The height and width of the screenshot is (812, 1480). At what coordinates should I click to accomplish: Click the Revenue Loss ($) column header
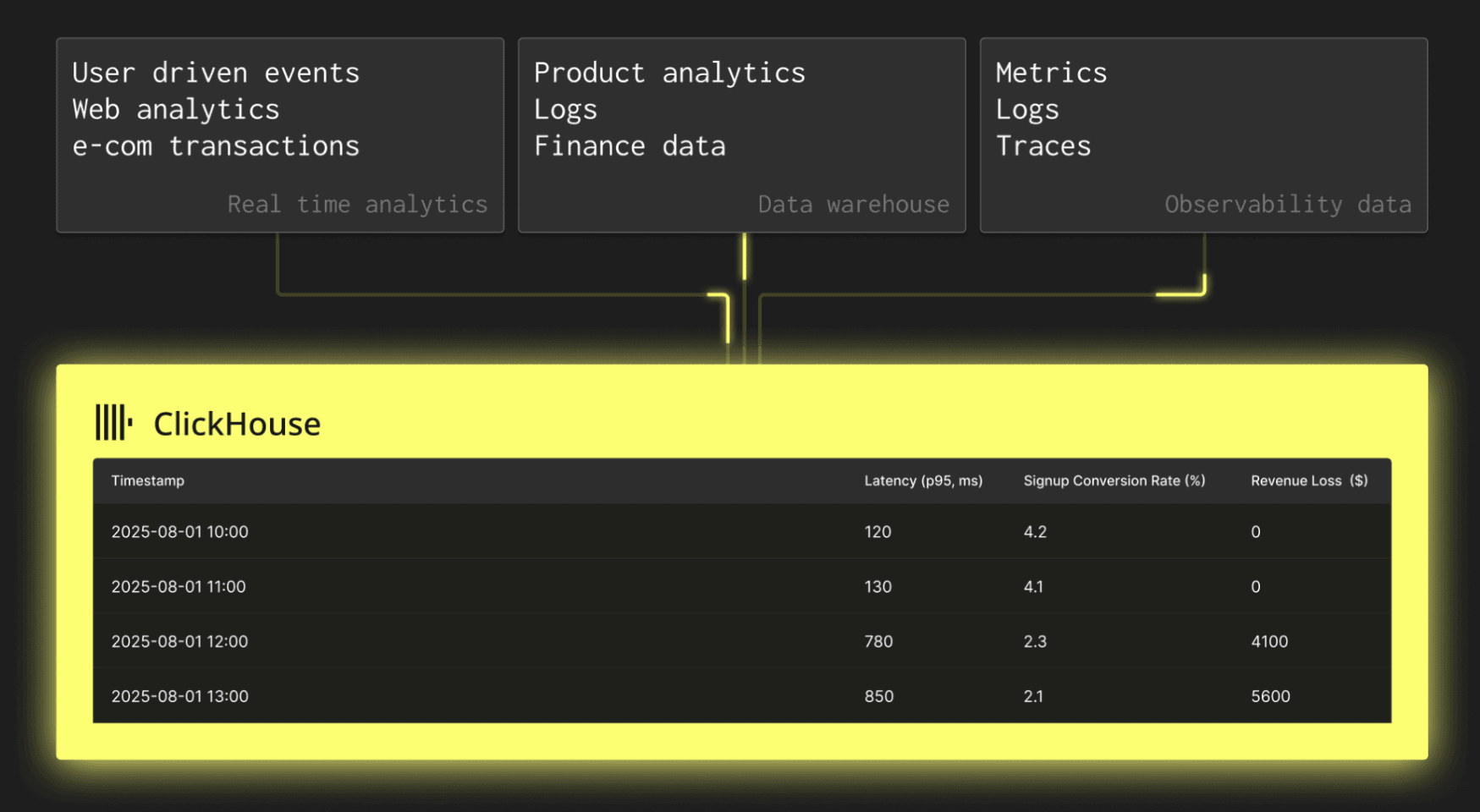(1309, 480)
